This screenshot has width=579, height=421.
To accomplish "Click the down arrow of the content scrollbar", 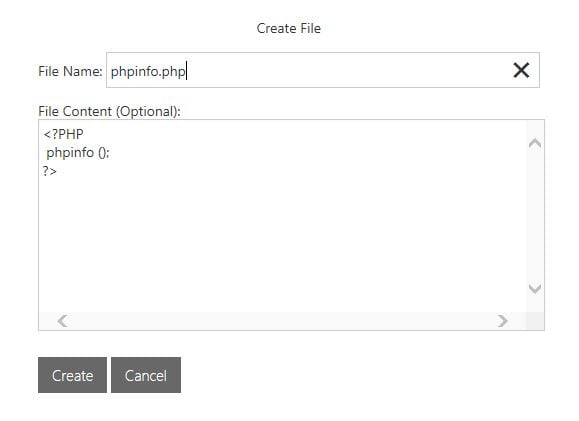I will tap(535, 288).
